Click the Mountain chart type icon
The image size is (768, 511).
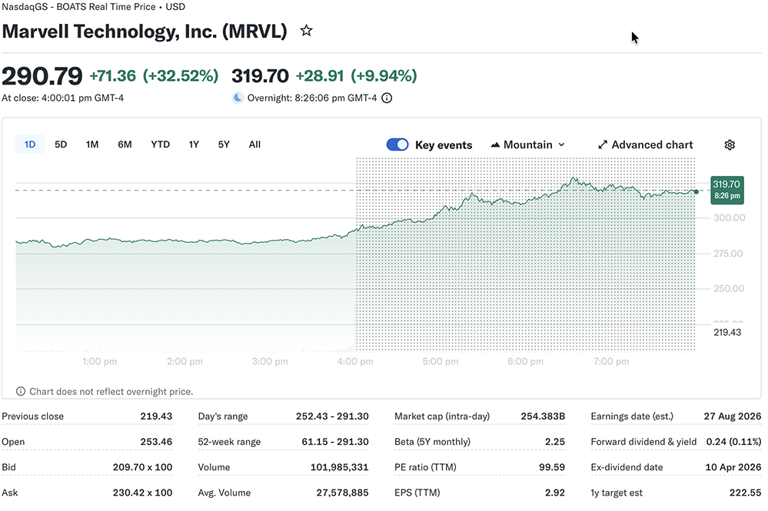pyautogui.click(x=495, y=145)
